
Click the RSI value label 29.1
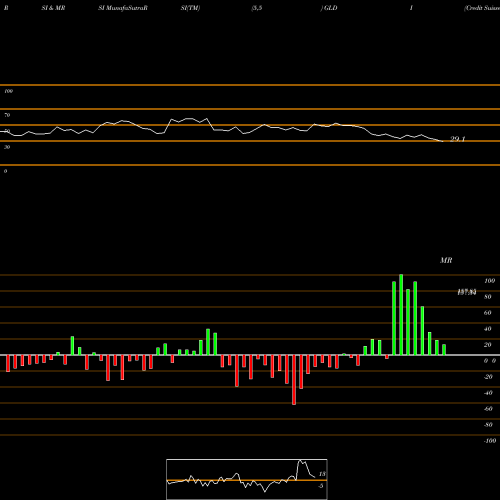(457, 139)
